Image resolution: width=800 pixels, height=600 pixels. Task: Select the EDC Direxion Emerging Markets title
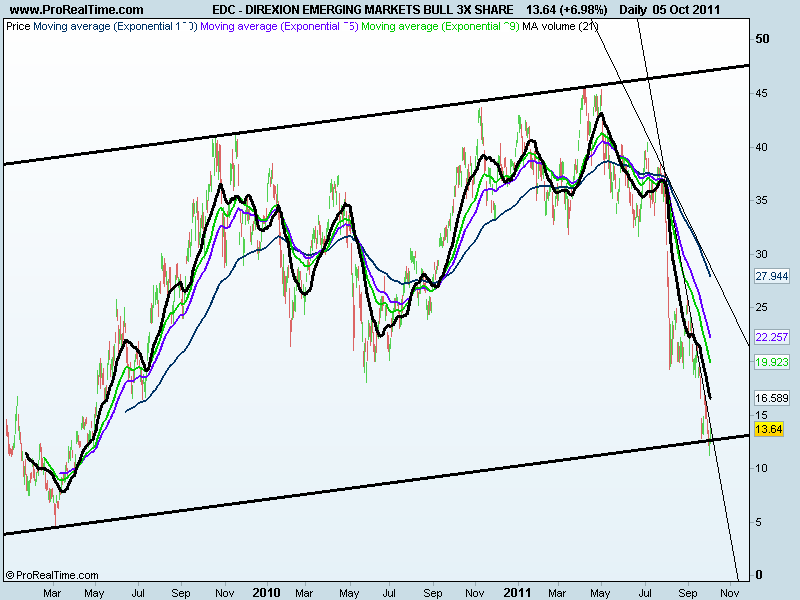[363, 10]
